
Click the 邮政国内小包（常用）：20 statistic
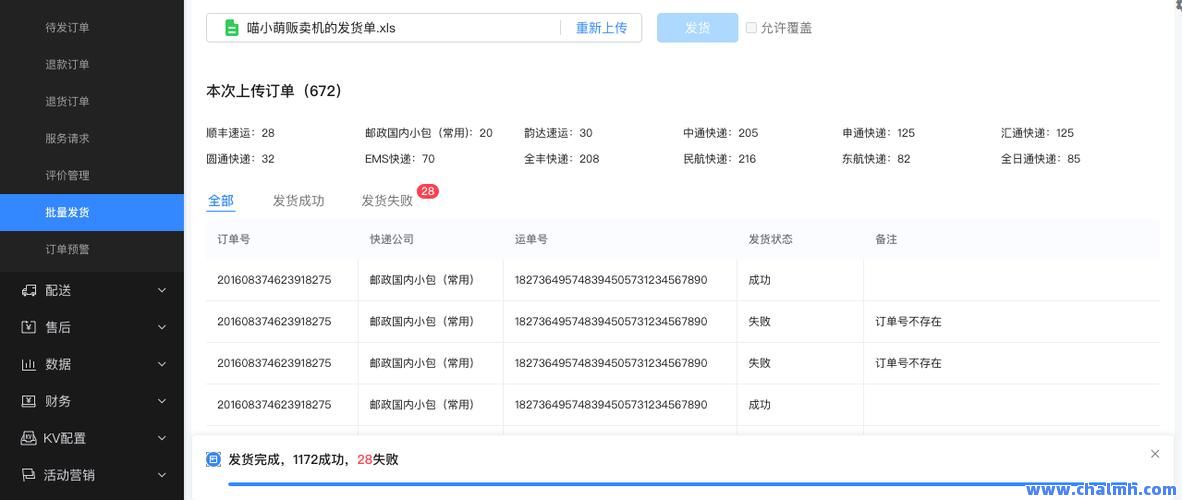(429, 133)
